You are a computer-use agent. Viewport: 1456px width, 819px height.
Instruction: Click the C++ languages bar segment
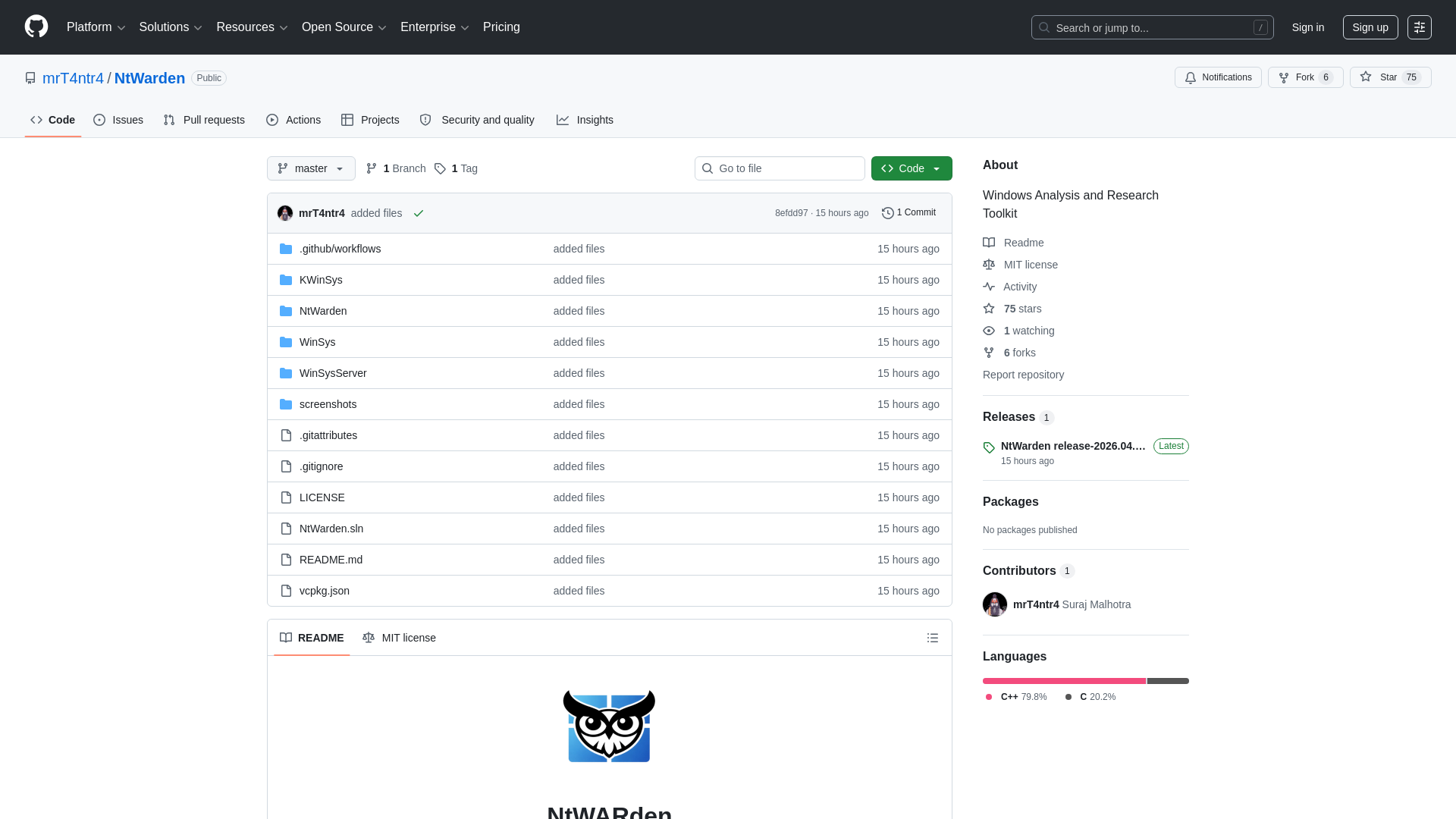click(1063, 681)
